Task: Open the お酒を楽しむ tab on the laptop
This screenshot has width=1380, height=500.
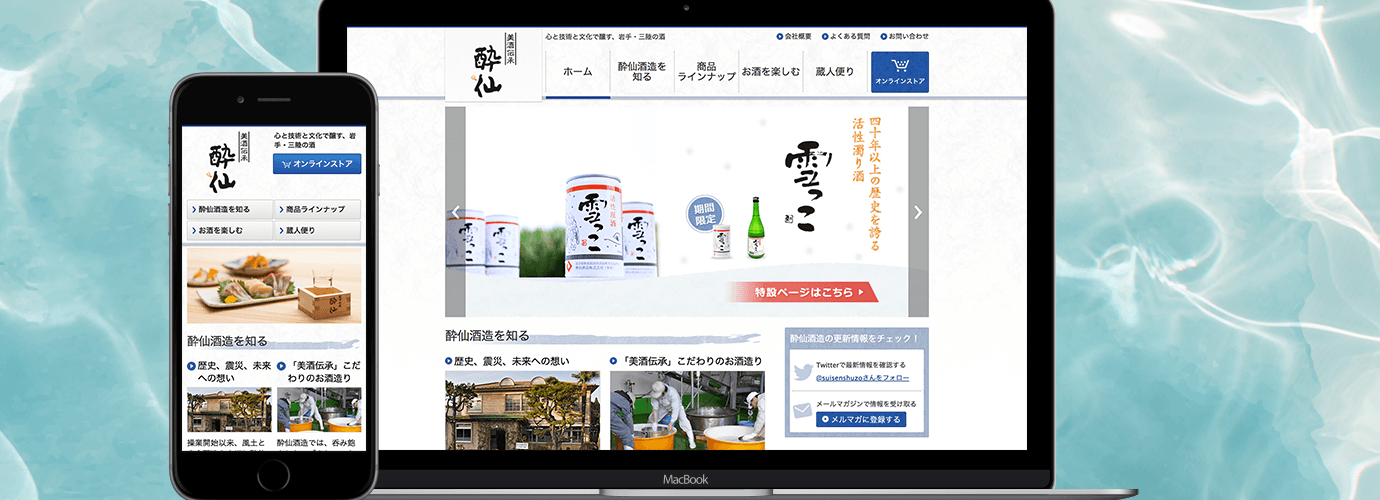Action: 770,72
